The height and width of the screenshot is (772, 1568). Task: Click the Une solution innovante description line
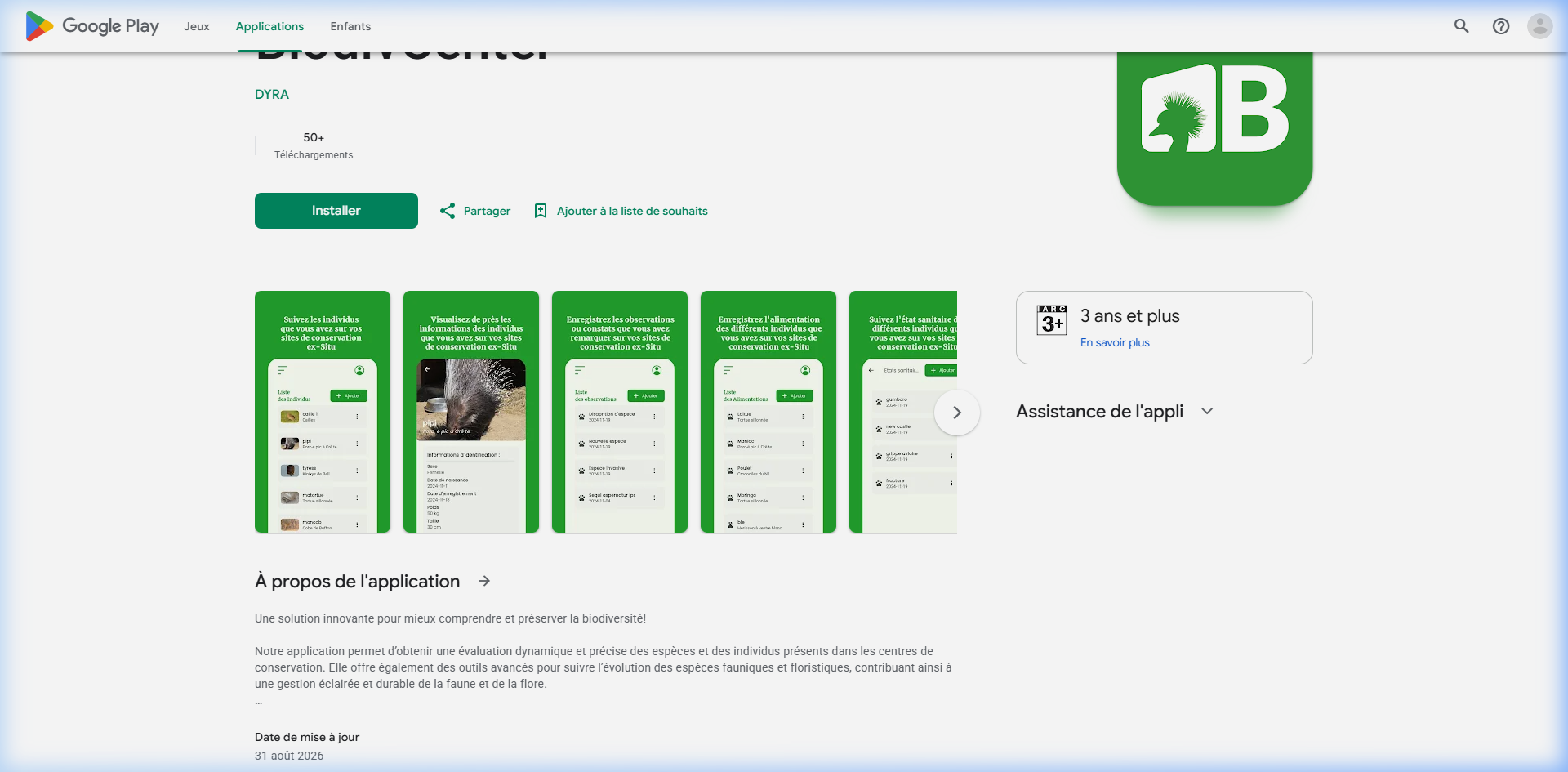tap(450, 618)
